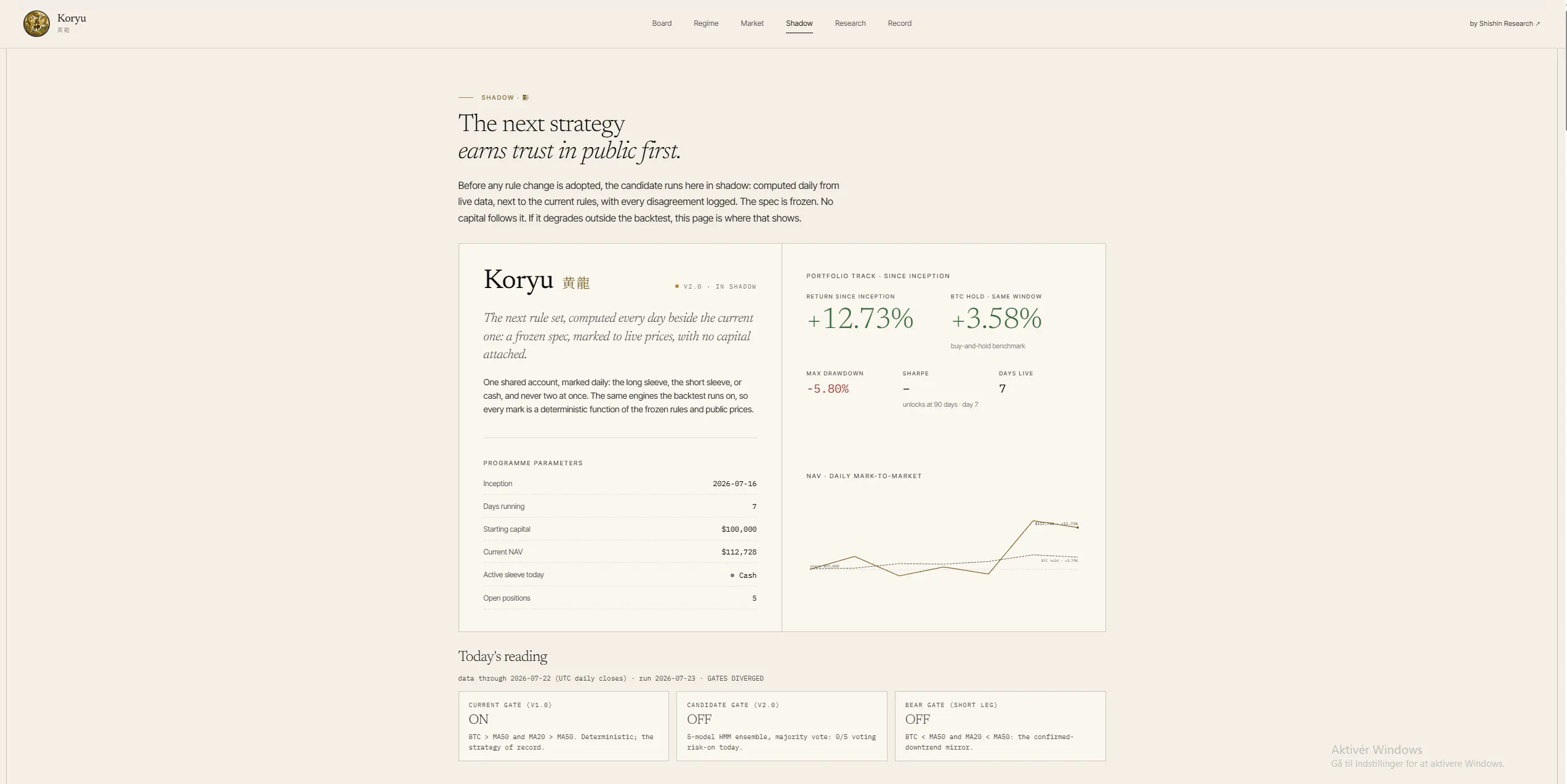Image resolution: width=1567 pixels, height=784 pixels.
Task: Click the 'PORTFOLIO TRACK · SINCE INCEPTION' label
Action: 878,276
